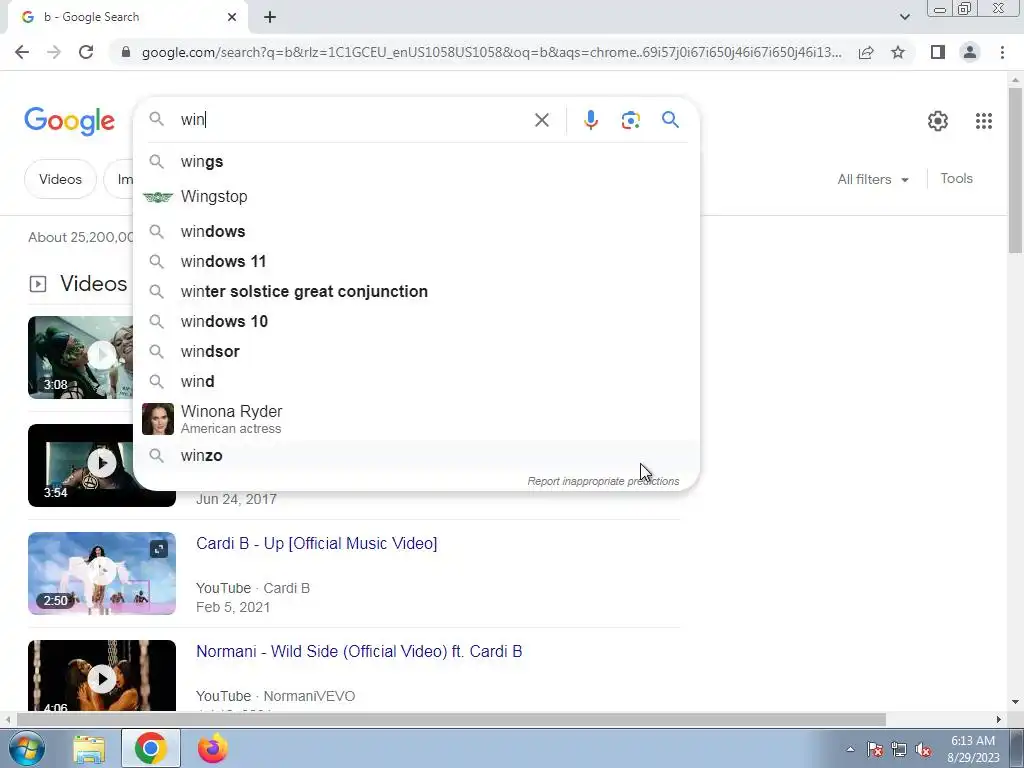Image resolution: width=1024 pixels, height=768 pixels.
Task: Select the 'winzo' suggestion
Action: [416, 455]
